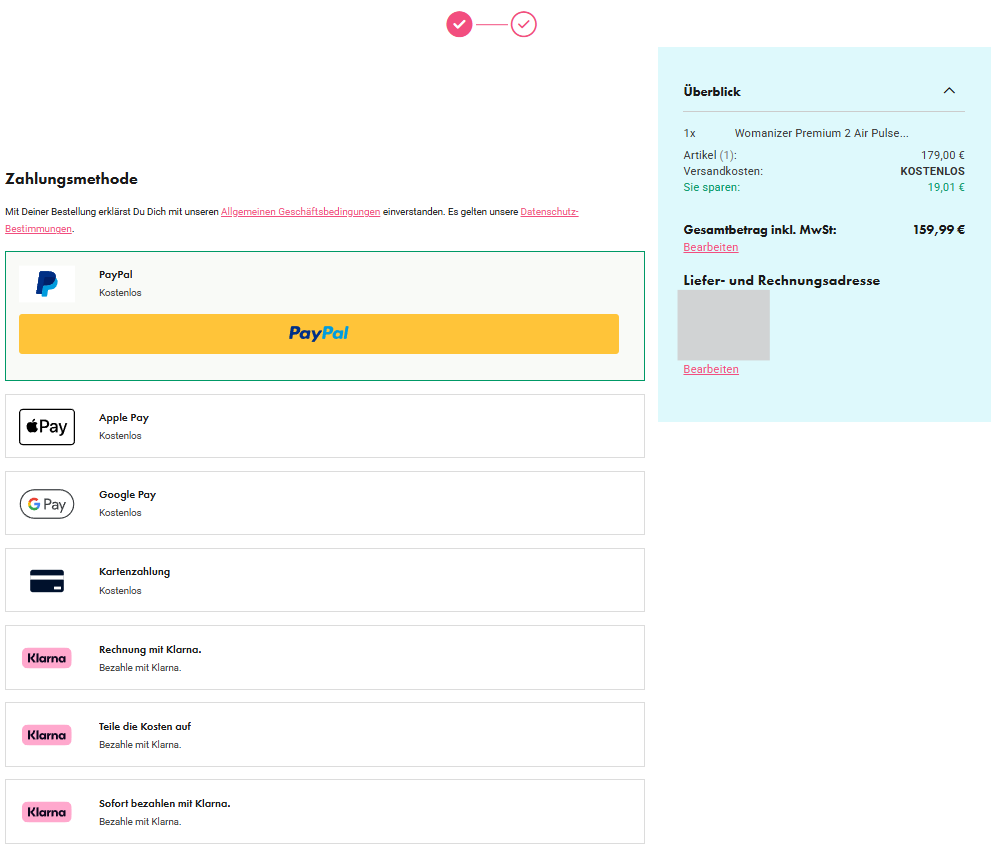Select the Google Pay payment option
Screen dimensions: 997x850
click(325, 503)
